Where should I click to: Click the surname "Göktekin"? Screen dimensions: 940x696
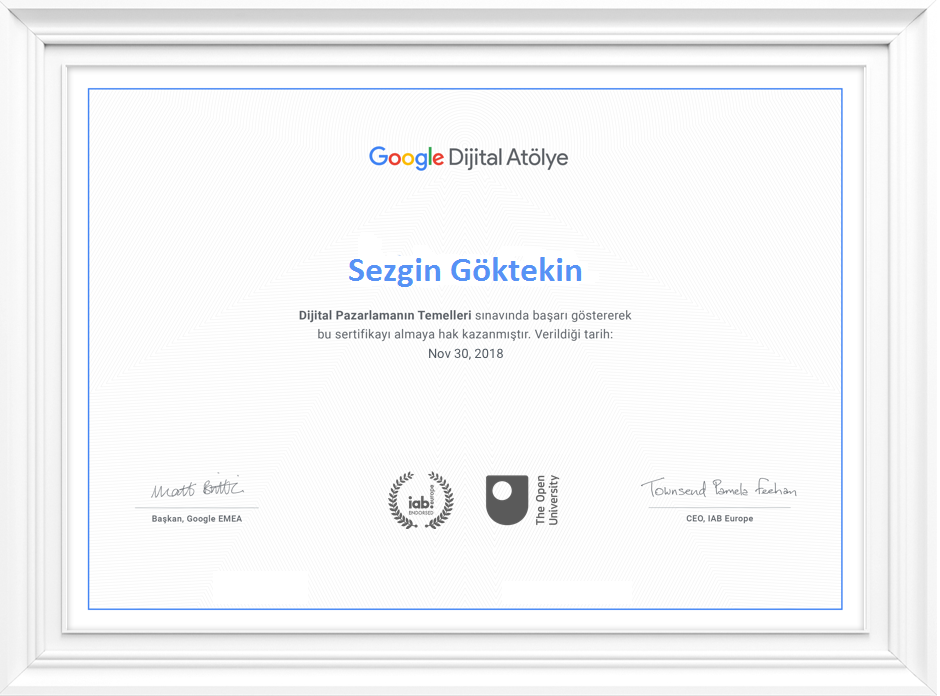(517, 270)
